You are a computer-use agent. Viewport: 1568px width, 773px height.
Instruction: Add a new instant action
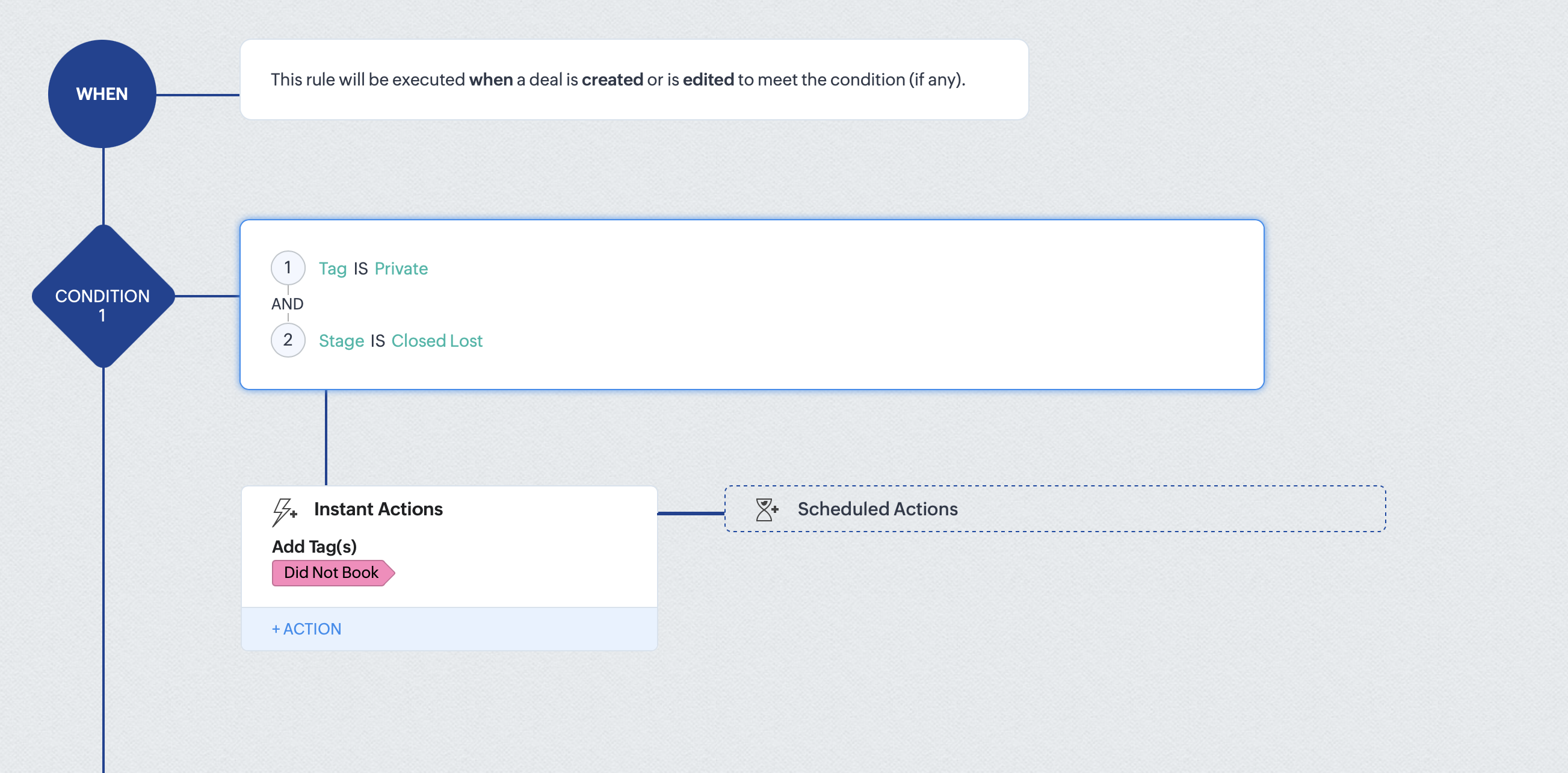(x=307, y=629)
